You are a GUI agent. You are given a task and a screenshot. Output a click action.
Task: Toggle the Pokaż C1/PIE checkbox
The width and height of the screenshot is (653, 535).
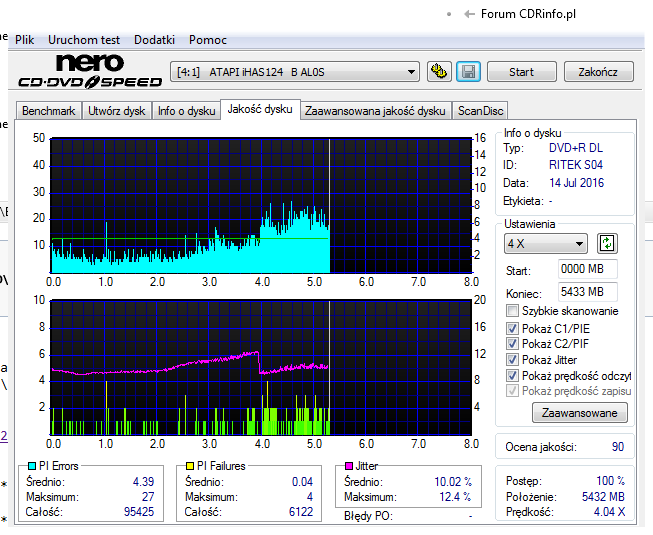click(512, 328)
